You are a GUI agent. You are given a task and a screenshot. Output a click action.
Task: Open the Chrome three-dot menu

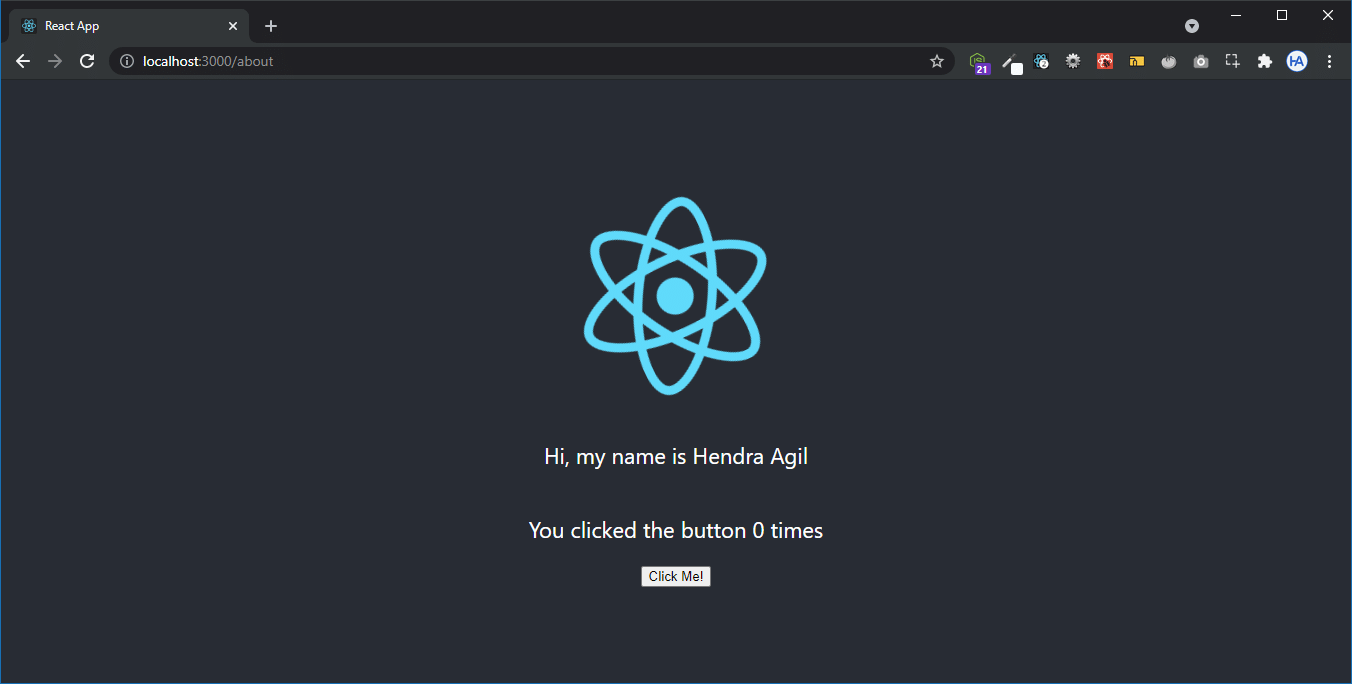[x=1329, y=61]
